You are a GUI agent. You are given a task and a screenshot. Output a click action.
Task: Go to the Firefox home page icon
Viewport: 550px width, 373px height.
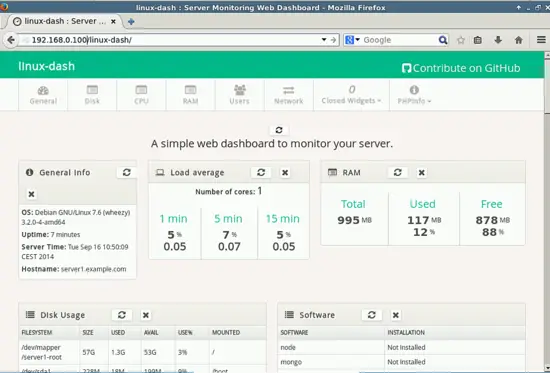(518, 40)
